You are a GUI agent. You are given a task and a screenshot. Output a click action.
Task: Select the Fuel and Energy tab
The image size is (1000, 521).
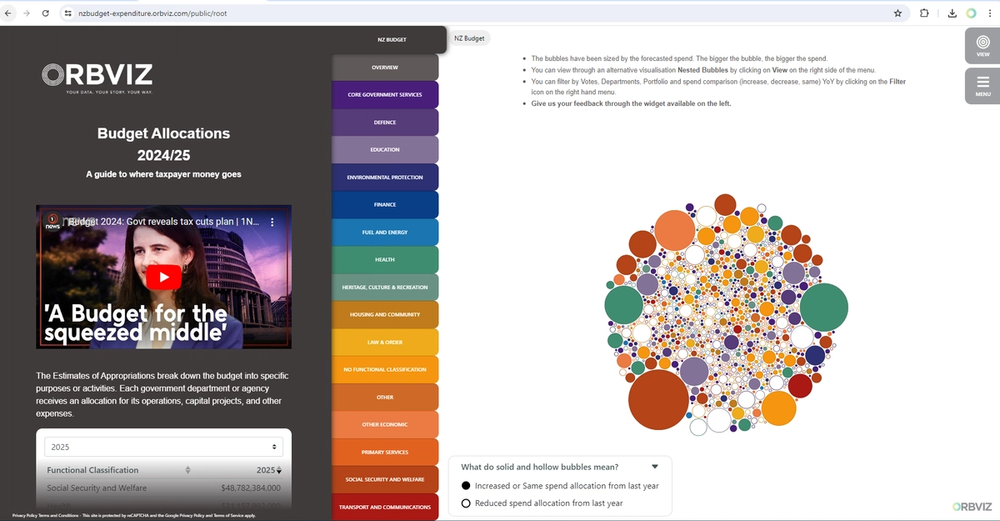click(x=385, y=232)
